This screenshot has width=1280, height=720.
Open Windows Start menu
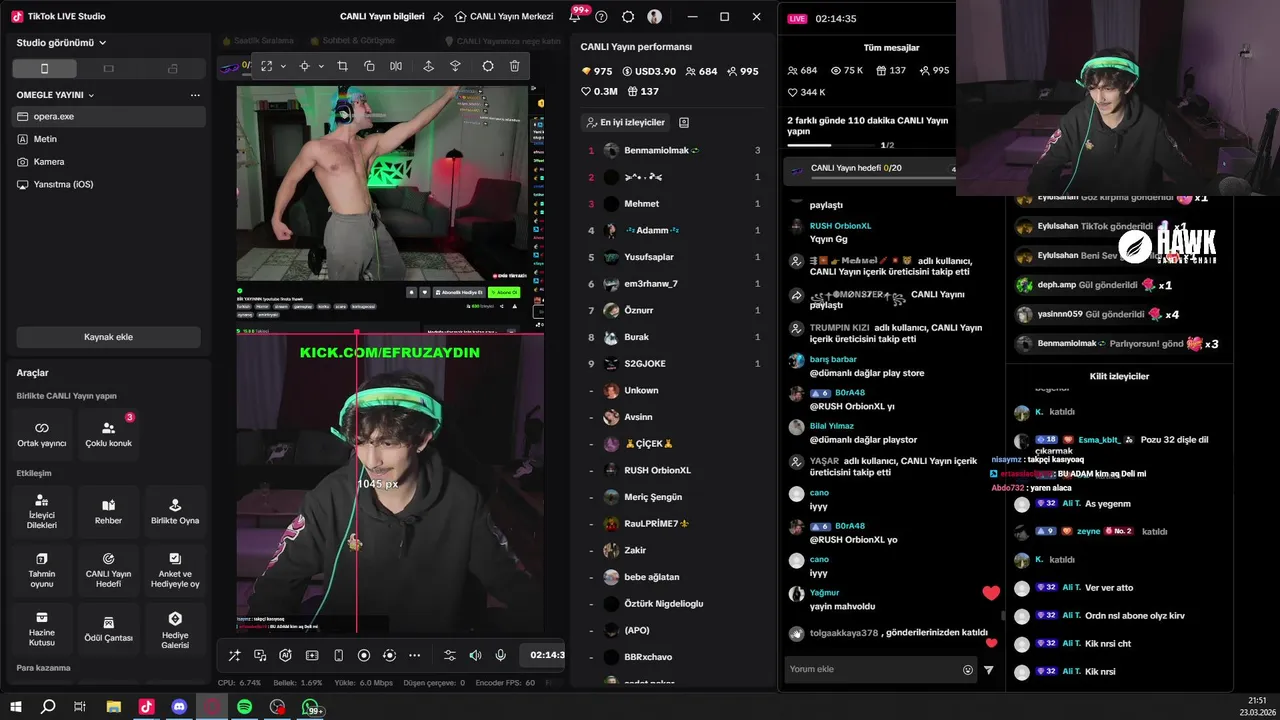[16, 707]
